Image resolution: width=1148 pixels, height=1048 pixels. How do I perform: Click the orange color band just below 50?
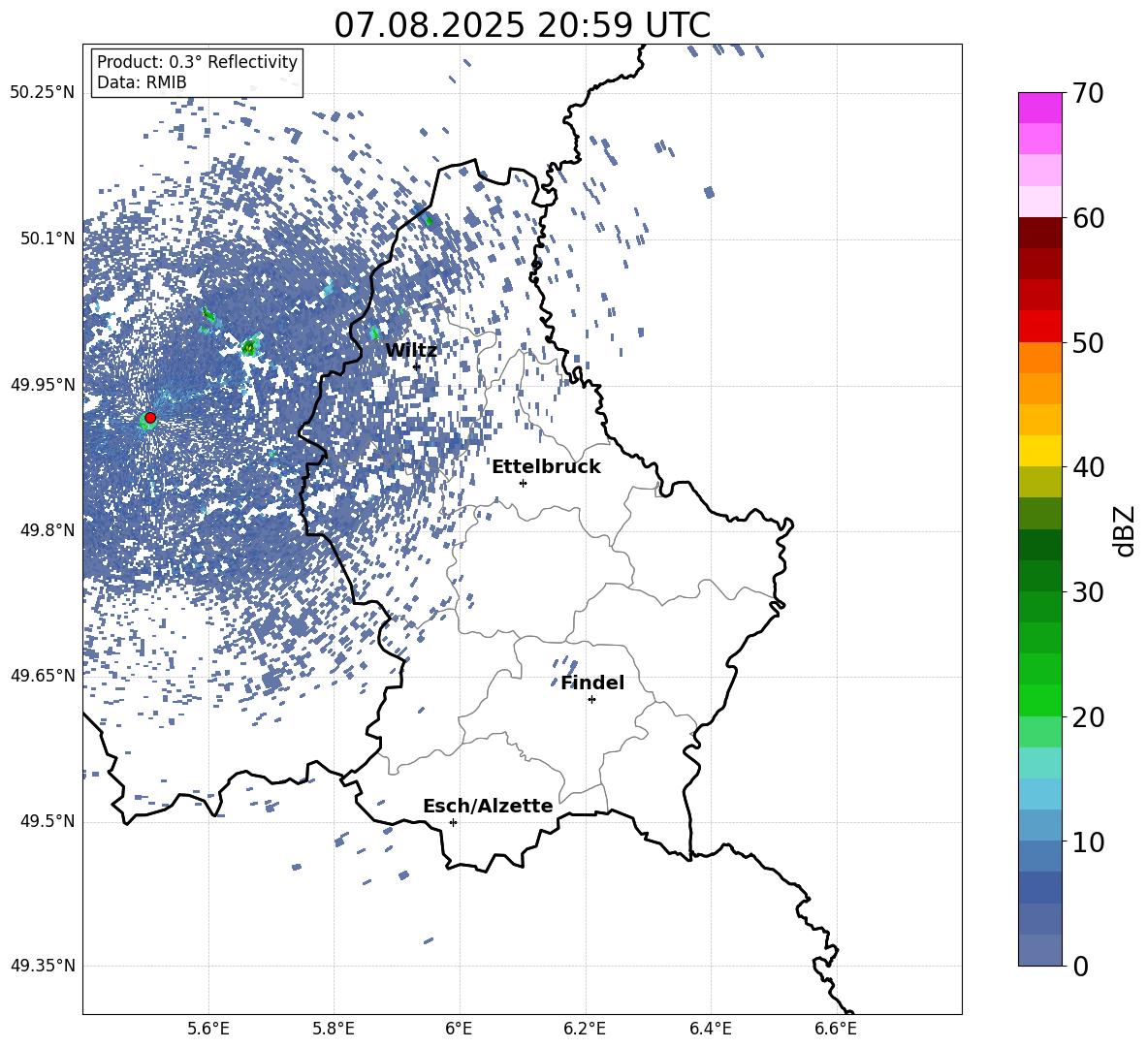[x=1040, y=357]
